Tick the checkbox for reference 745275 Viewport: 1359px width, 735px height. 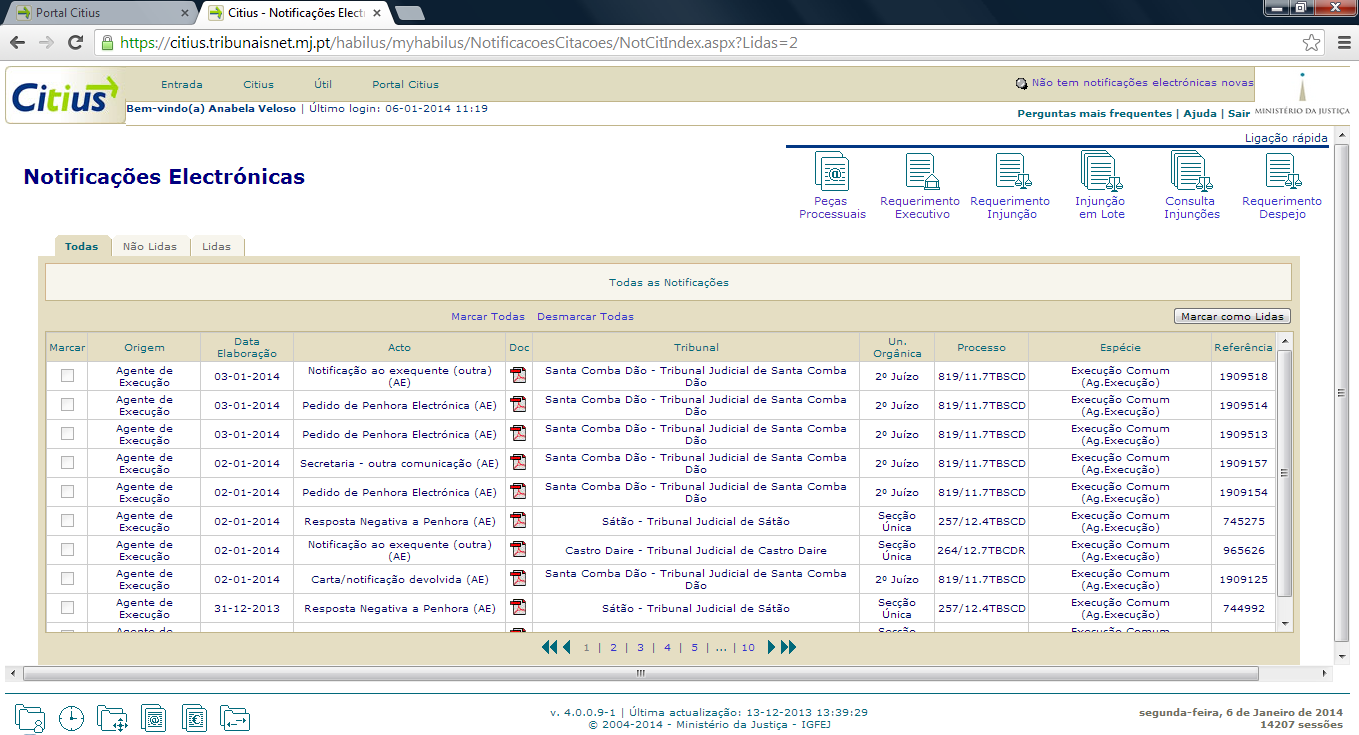[67, 521]
